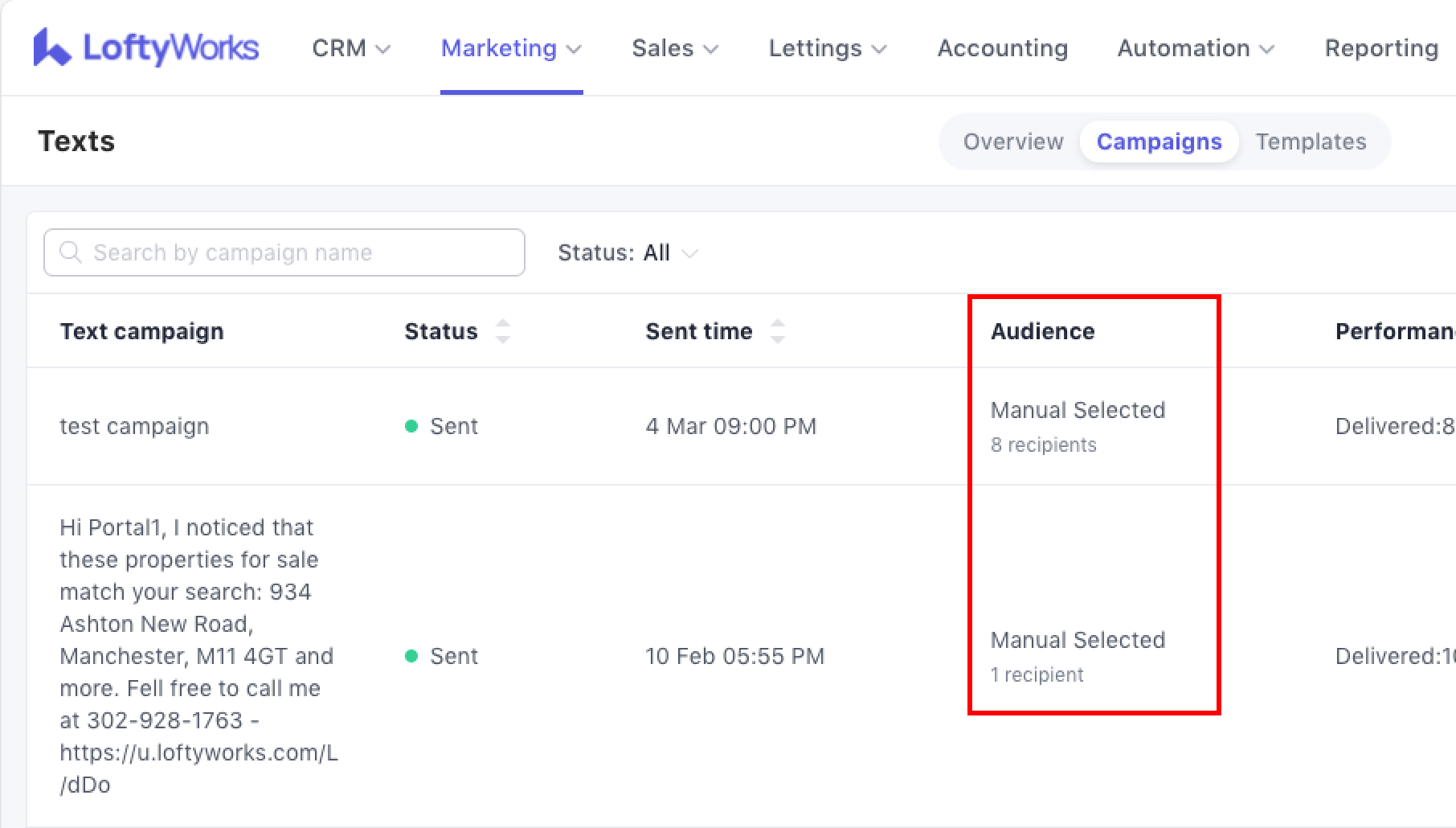The width and height of the screenshot is (1456, 828).
Task: Switch to the Templates tab
Action: tap(1311, 141)
